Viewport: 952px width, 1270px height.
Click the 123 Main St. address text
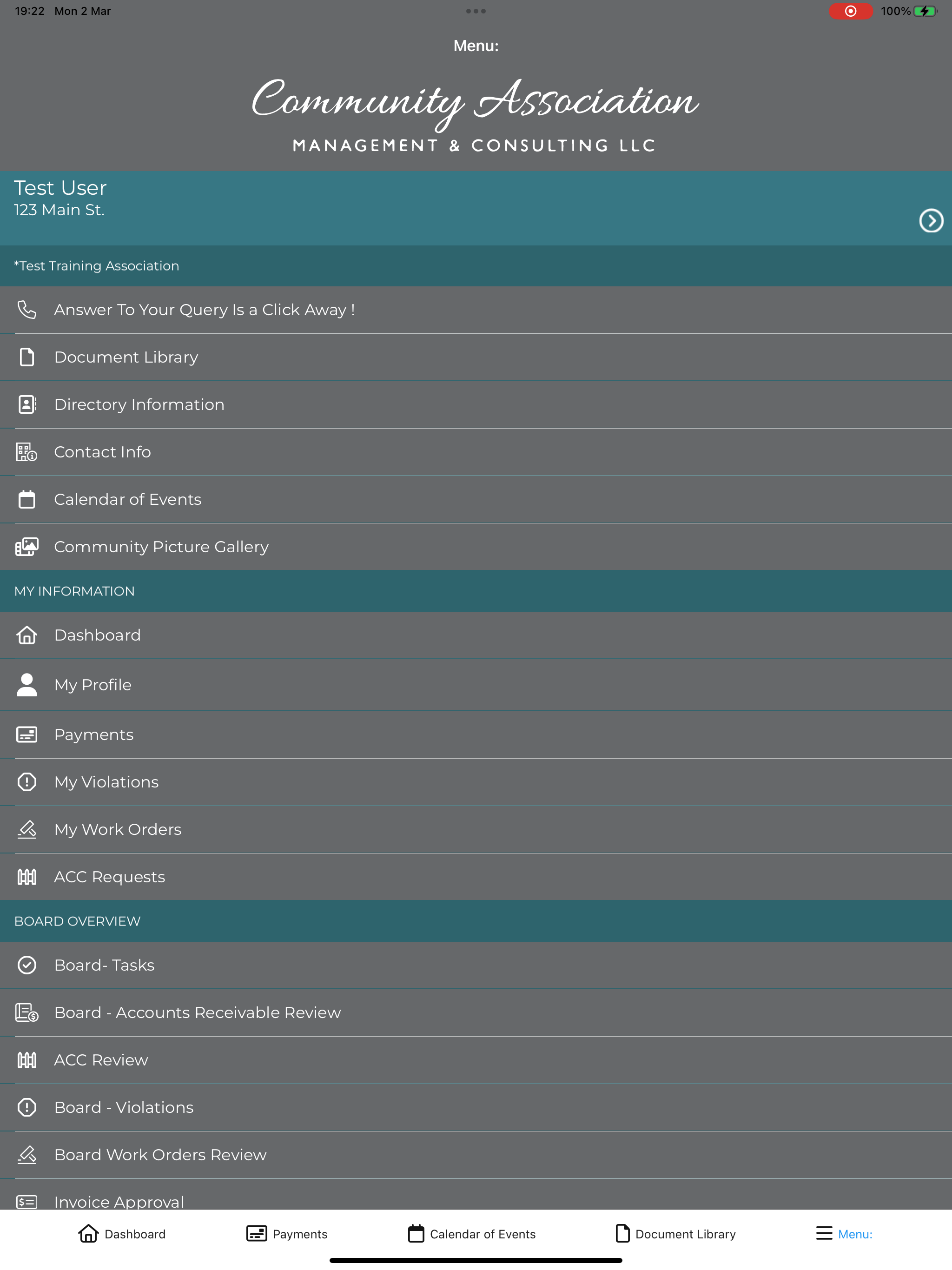pyautogui.click(x=59, y=210)
